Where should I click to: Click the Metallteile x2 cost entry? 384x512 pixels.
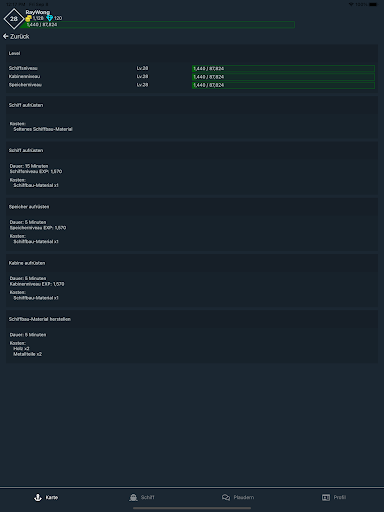point(28,354)
